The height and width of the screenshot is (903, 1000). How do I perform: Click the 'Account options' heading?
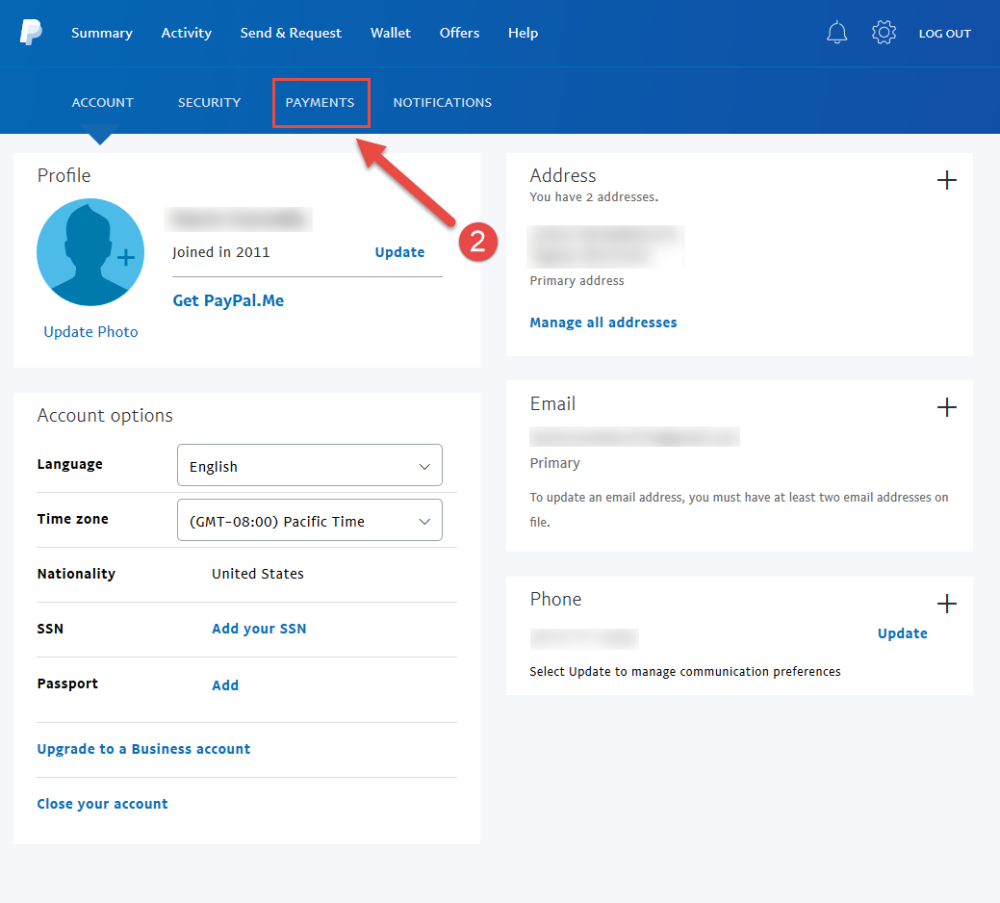pos(105,416)
